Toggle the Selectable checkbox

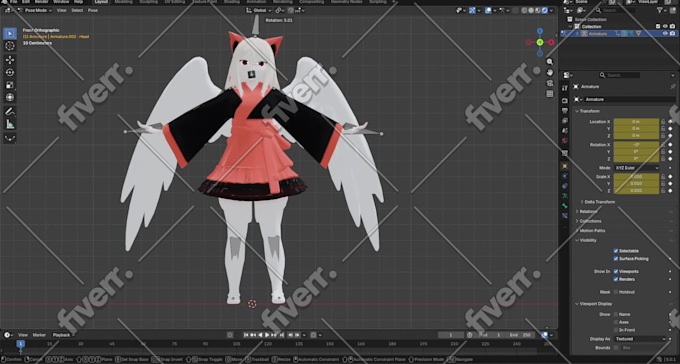point(616,251)
